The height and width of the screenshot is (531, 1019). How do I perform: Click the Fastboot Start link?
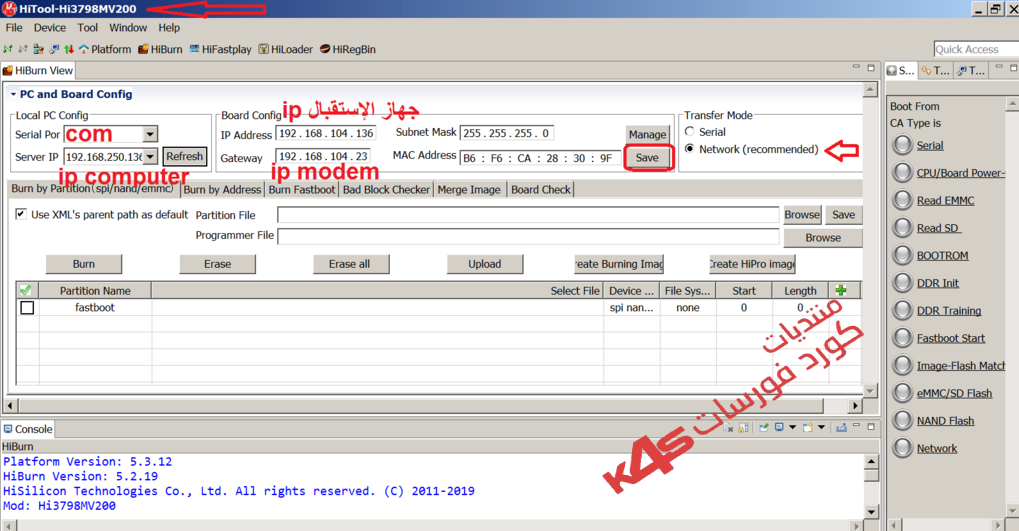coord(950,338)
